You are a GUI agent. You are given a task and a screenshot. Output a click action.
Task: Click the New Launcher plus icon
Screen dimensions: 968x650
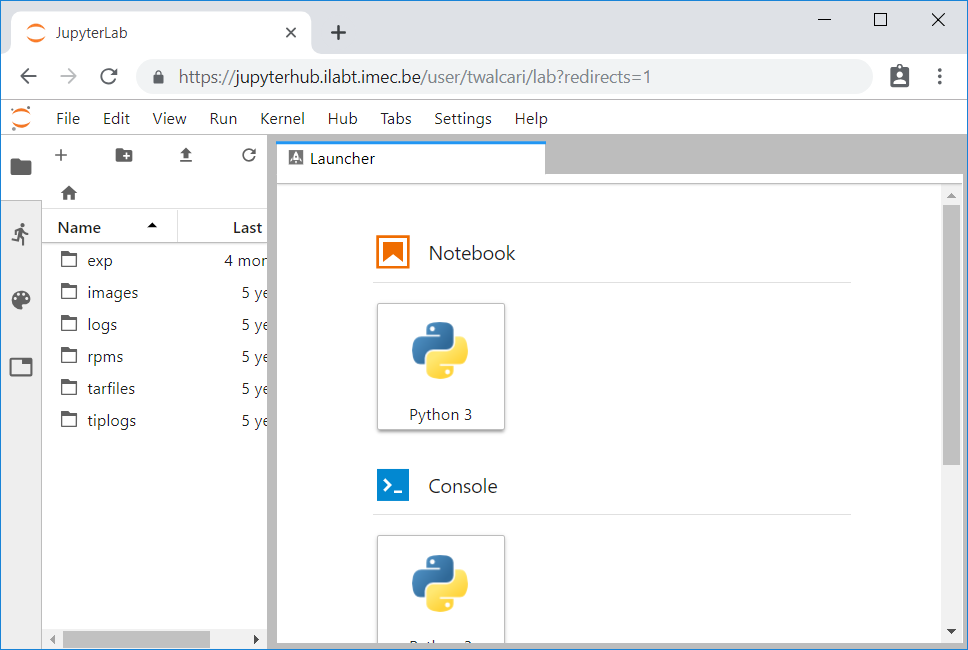coord(60,155)
